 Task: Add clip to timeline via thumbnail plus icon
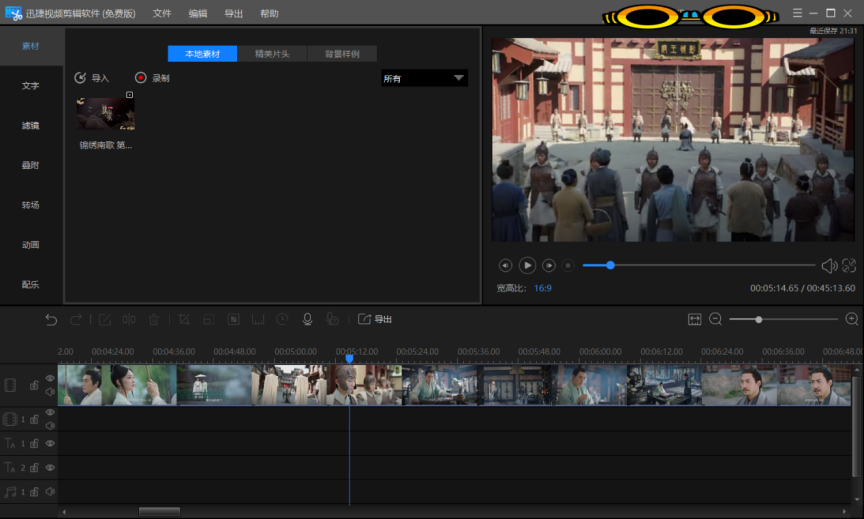(x=129, y=95)
